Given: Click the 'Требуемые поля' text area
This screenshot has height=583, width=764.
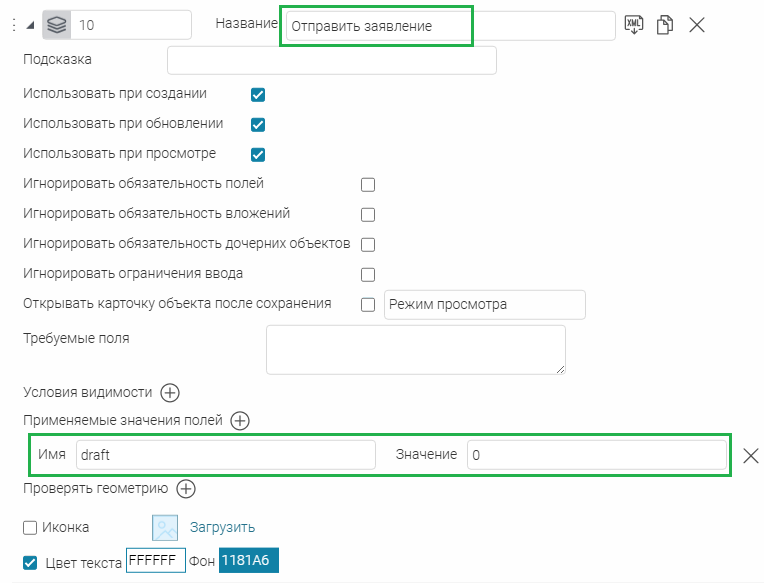Looking at the screenshot, I should (x=415, y=349).
